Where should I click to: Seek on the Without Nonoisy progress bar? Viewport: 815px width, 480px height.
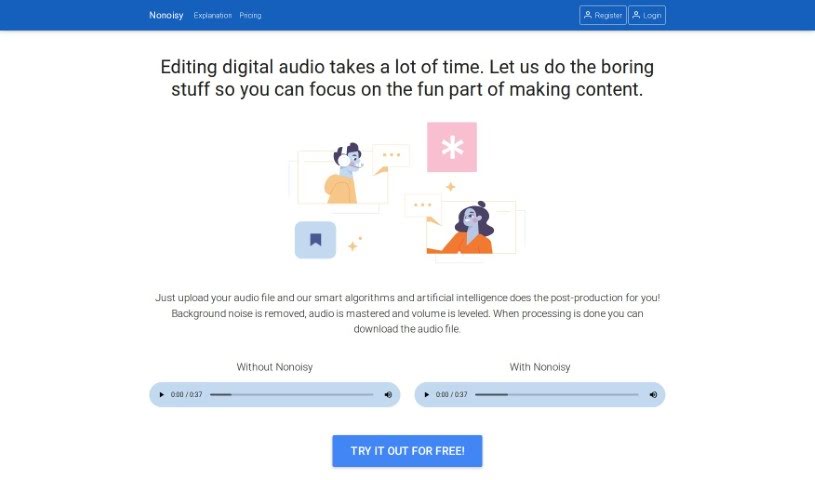point(292,395)
